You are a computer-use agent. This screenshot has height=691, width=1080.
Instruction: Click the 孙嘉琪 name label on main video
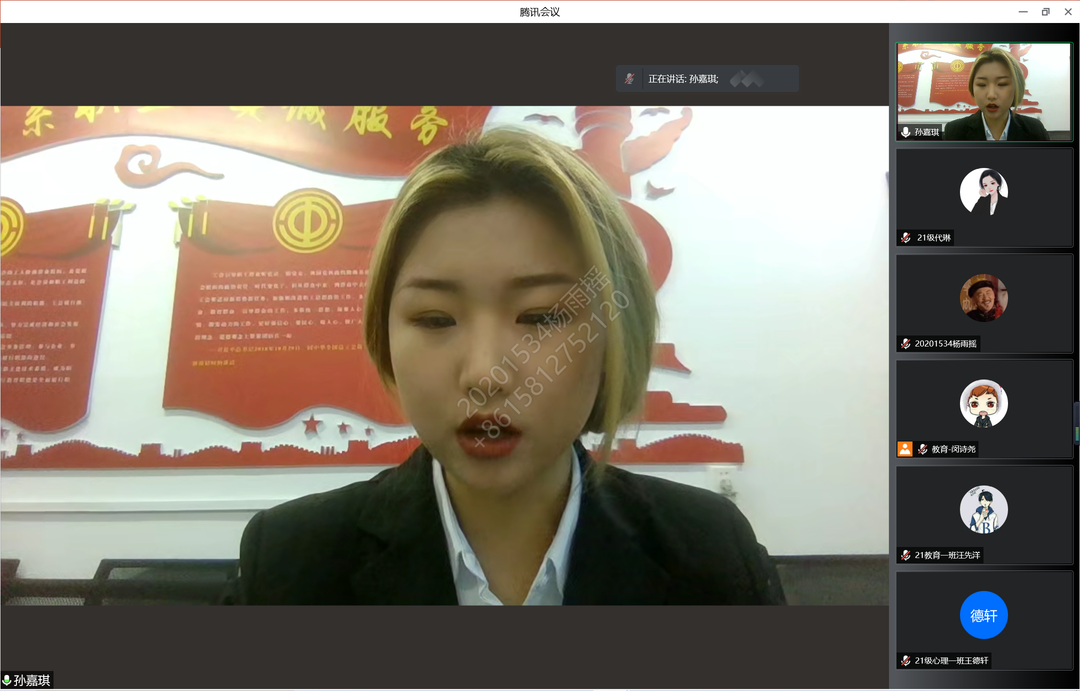32,681
